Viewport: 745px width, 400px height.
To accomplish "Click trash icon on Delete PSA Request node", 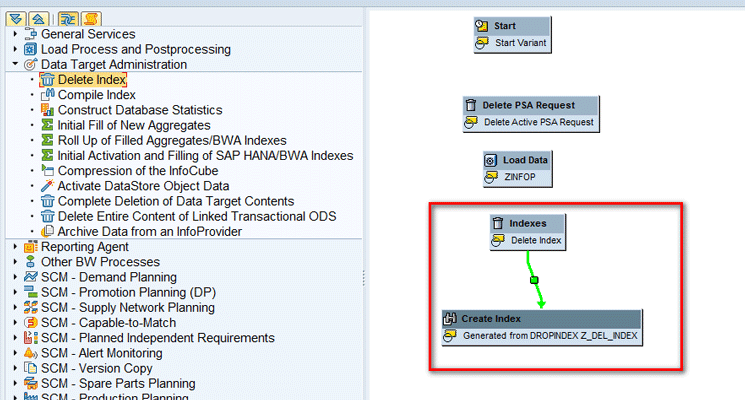I will point(470,105).
